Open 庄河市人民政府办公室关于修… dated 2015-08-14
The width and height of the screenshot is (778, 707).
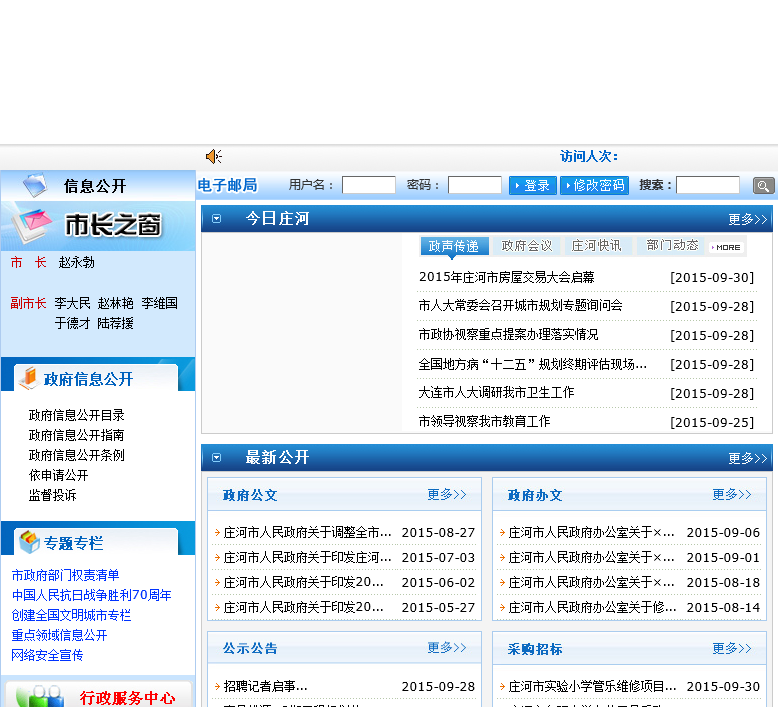tap(592, 607)
